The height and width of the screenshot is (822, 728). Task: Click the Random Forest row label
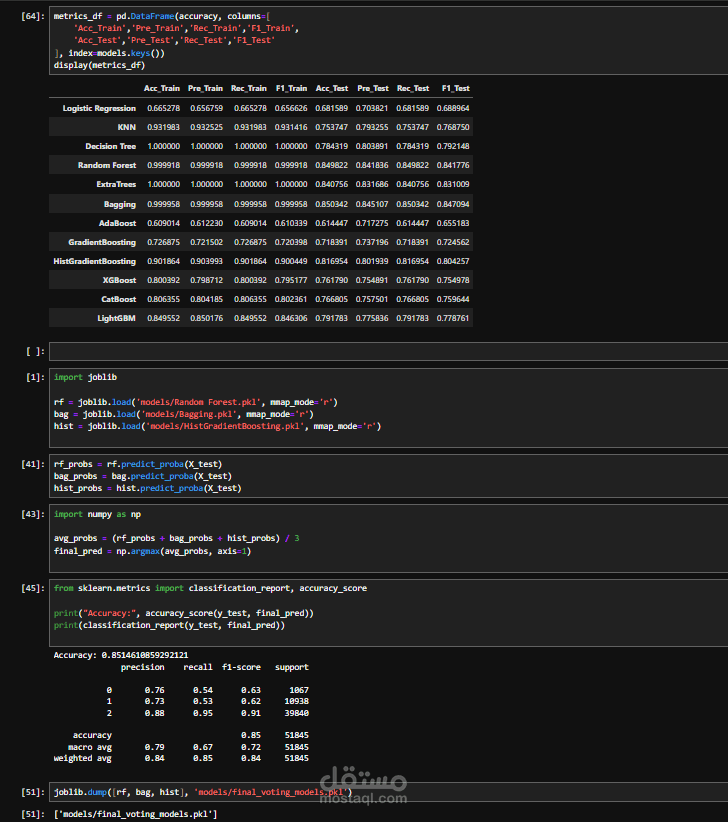click(x=107, y=165)
